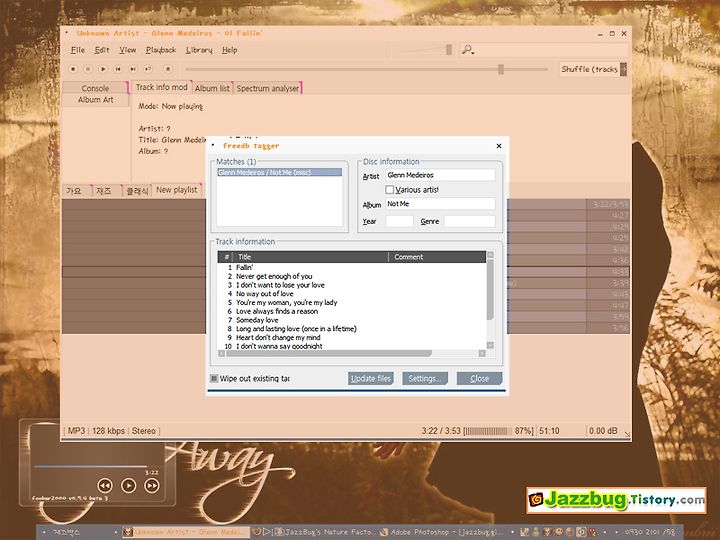720x540 pixels.
Task: Click the Play button in foobar toolbar
Action: point(103,69)
